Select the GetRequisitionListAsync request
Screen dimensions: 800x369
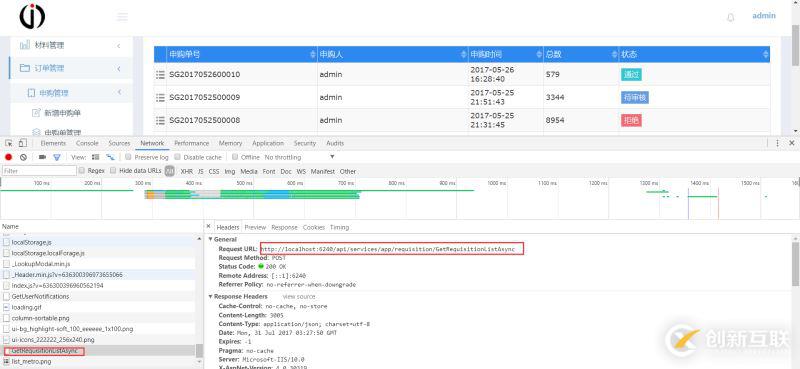pos(98,351)
